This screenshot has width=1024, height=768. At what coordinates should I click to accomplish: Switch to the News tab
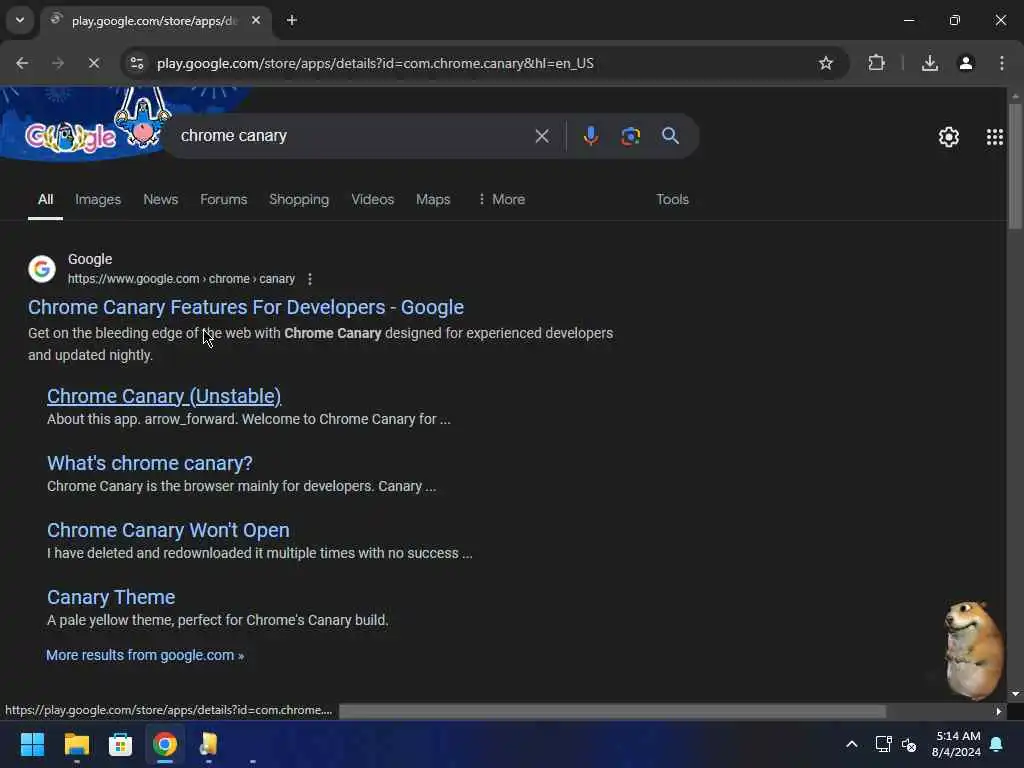pyautogui.click(x=161, y=199)
